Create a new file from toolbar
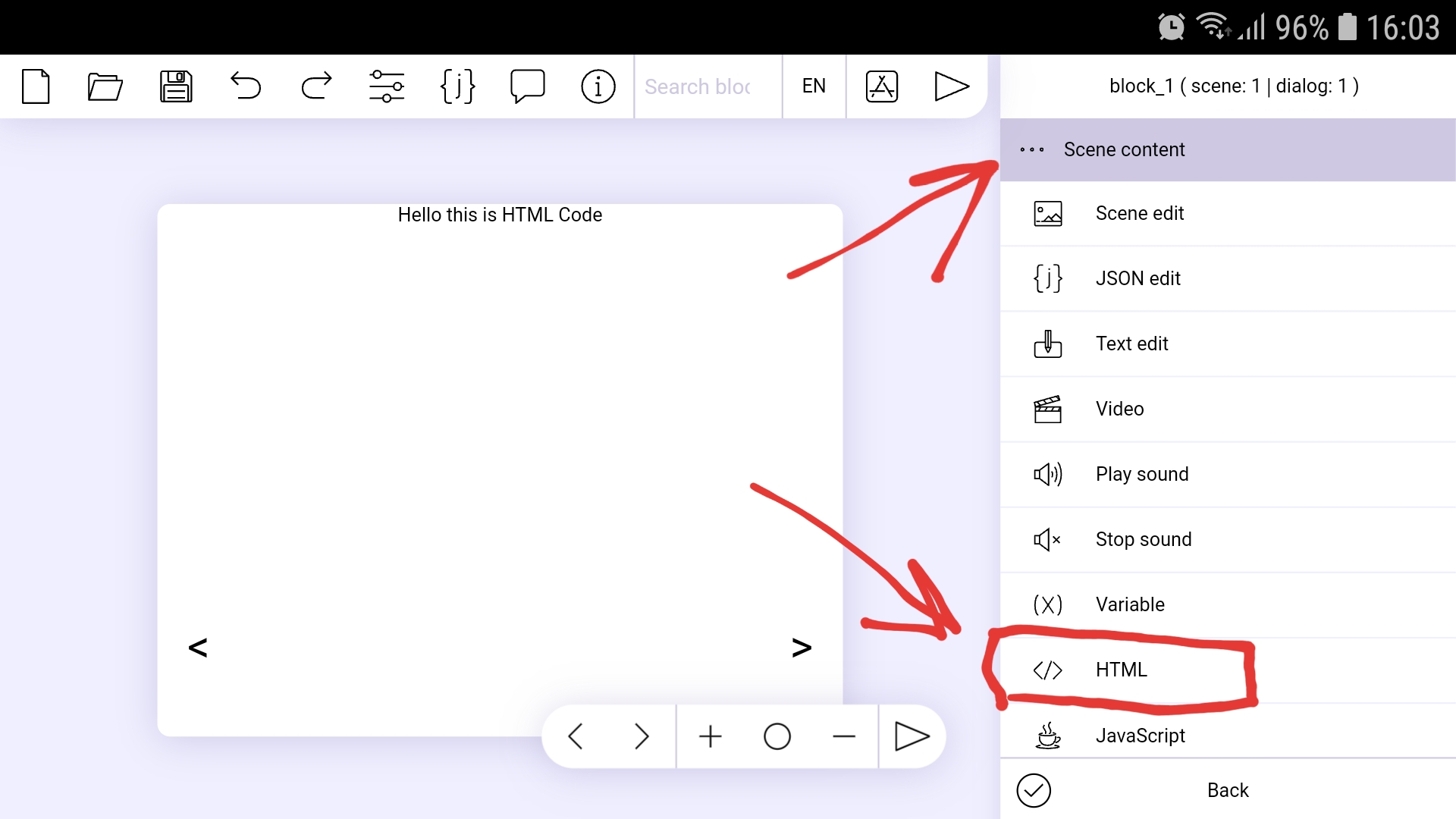This screenshot has width=1456, height=819. pos(36,86)
